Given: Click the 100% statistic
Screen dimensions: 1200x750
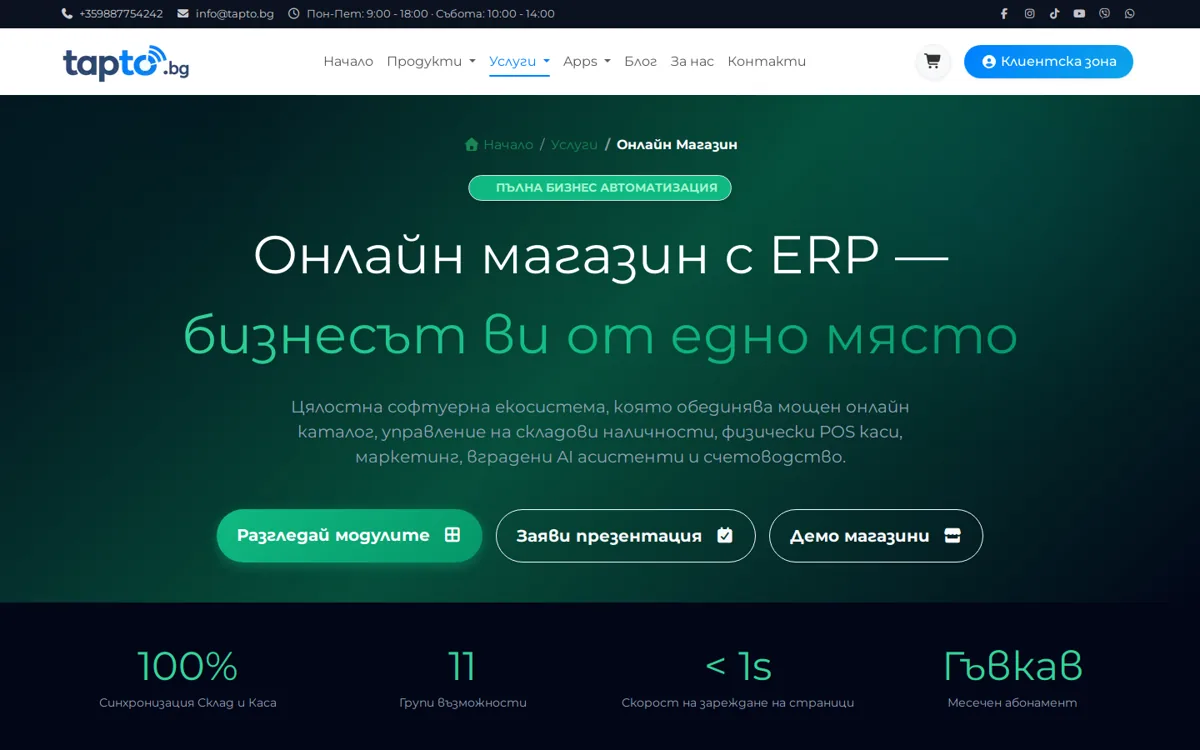Looking at the screenshot, I should coord(188,666).
